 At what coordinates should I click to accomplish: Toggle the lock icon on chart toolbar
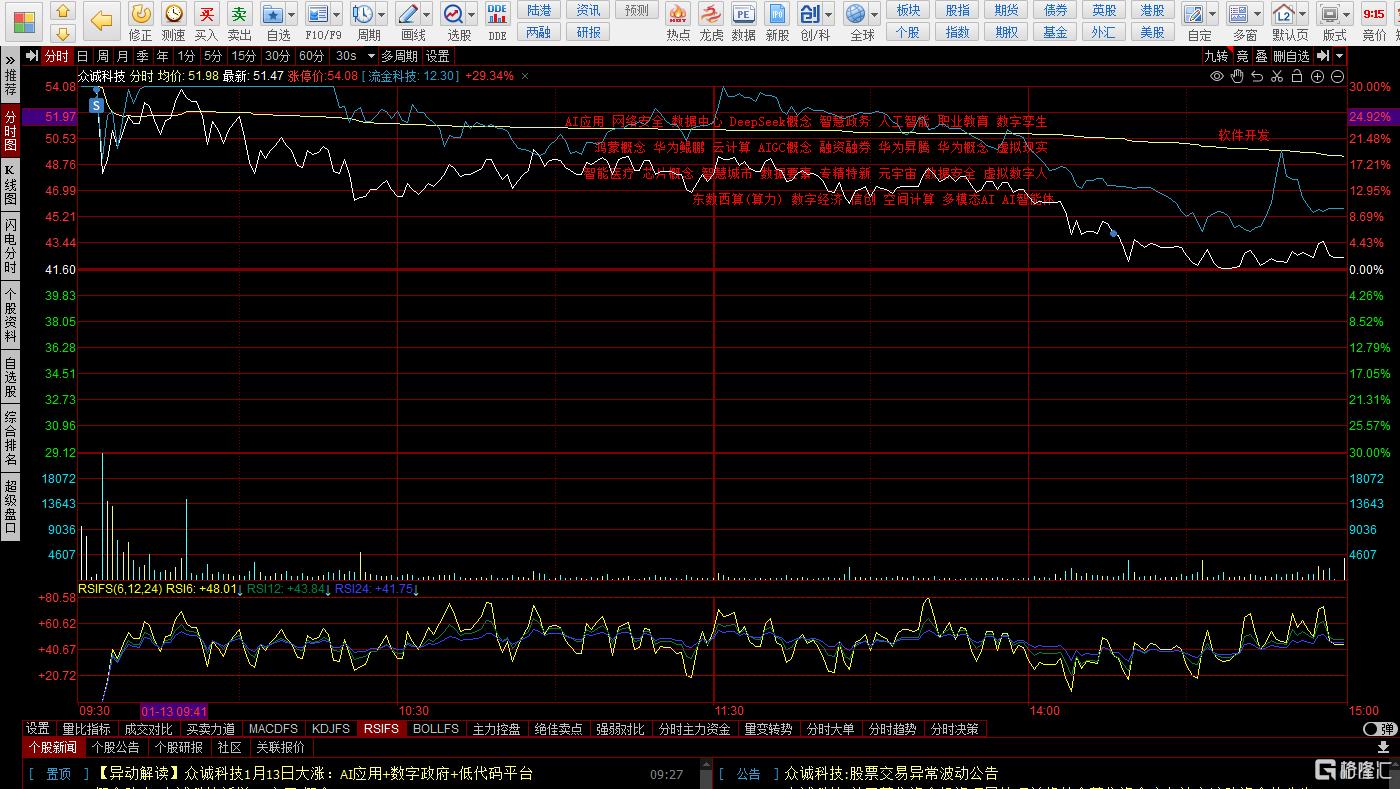(1297, 76)
